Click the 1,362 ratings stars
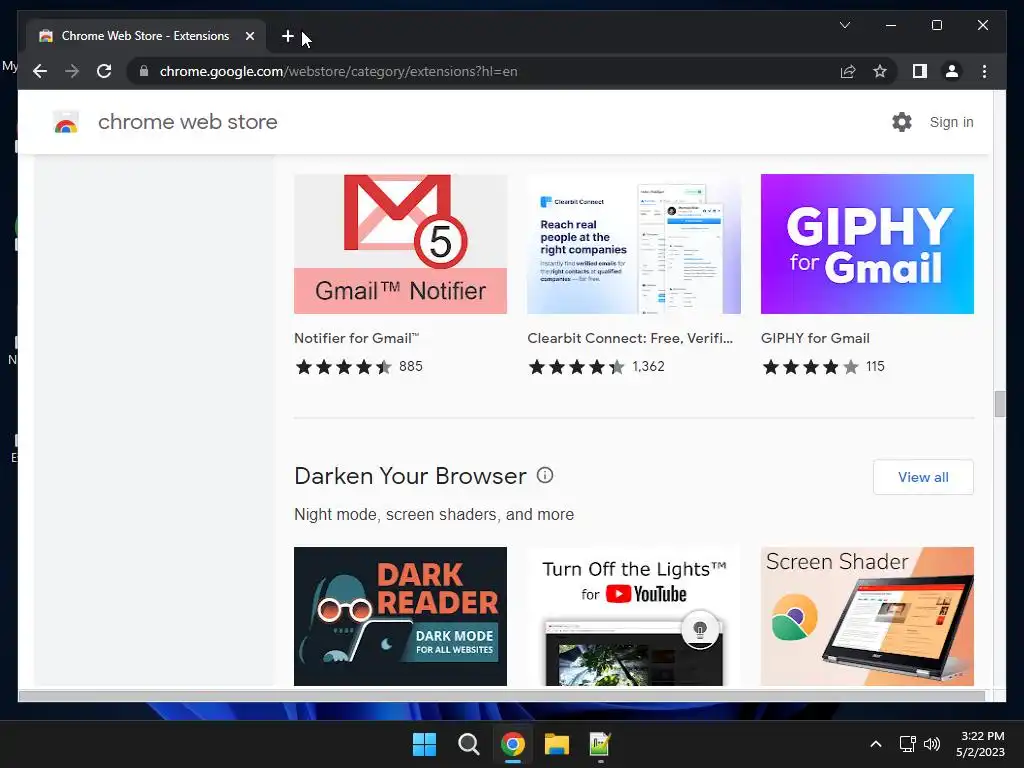The image size is (1024, 768). tap(577, 366)
